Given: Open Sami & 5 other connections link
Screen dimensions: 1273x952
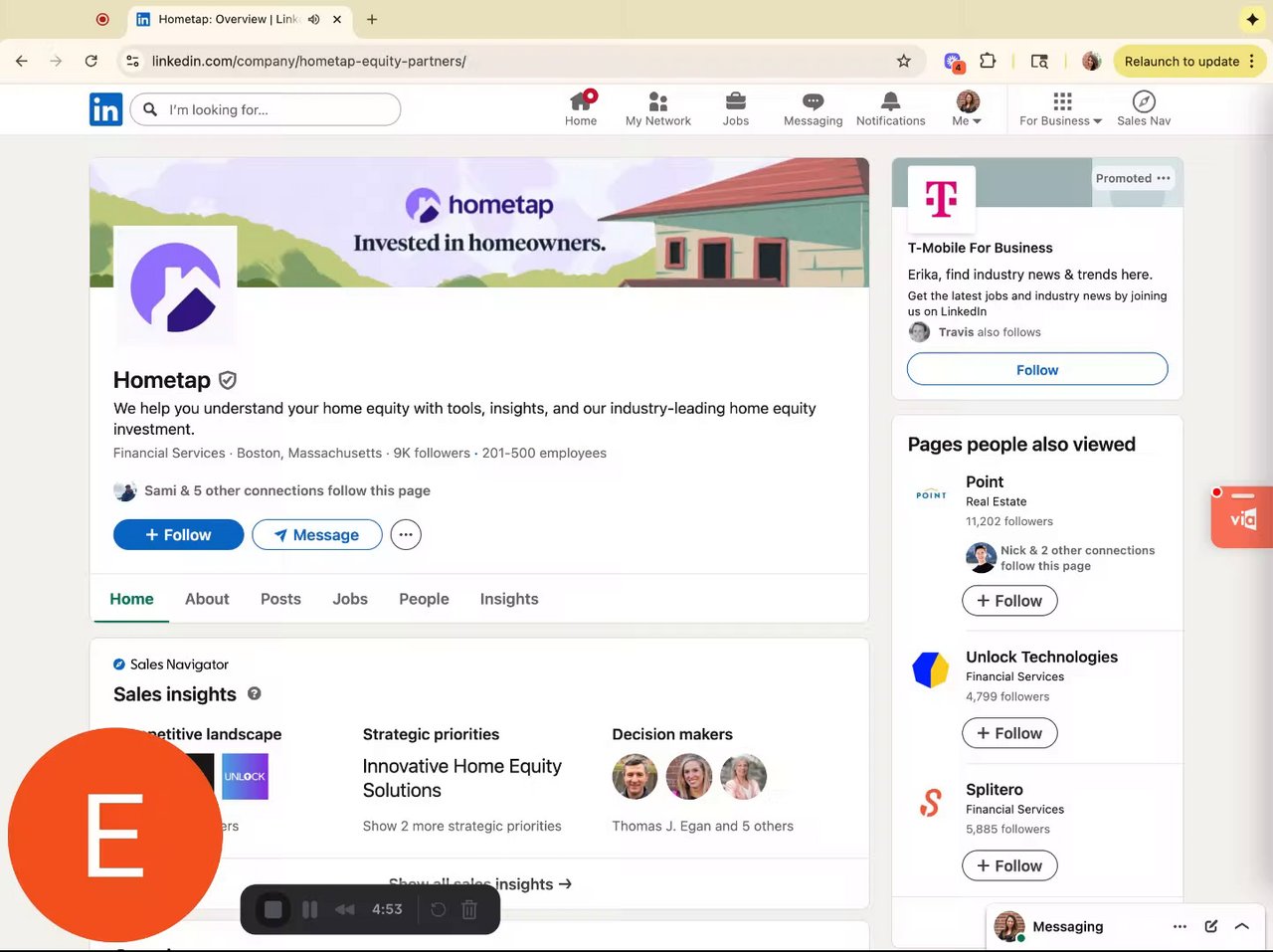Looking at the screenshot, I should pyautogui.click(x=287, y=490).
